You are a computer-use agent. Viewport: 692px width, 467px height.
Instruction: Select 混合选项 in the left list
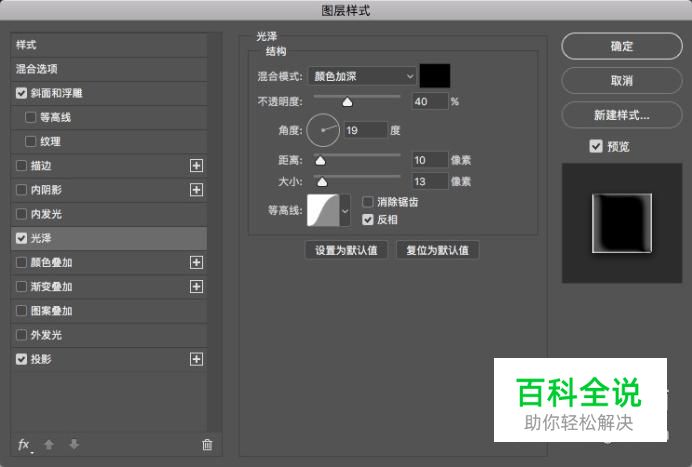tap(109, 69)
